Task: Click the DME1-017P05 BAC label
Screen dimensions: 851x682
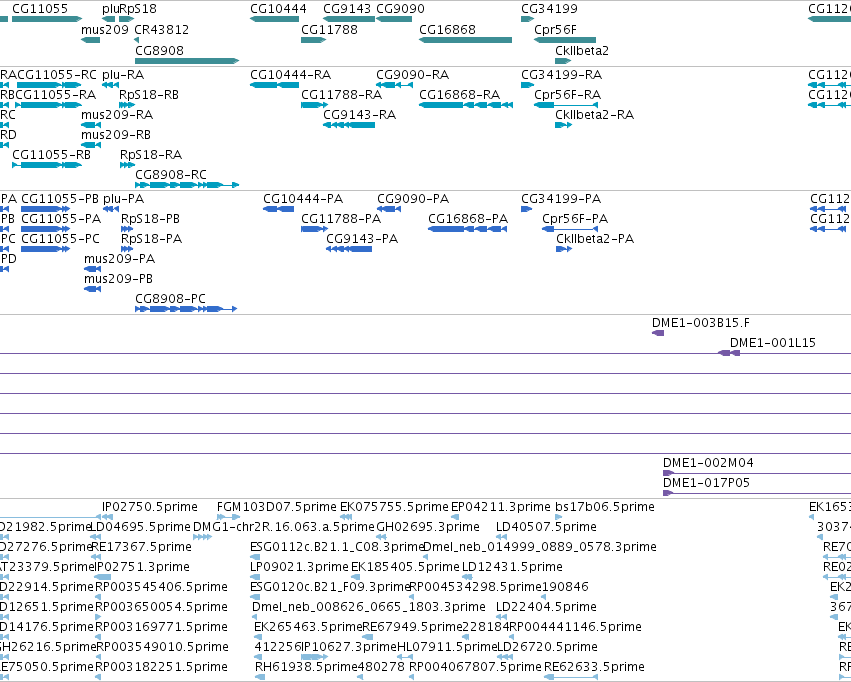Action: (x=707, y=482)
